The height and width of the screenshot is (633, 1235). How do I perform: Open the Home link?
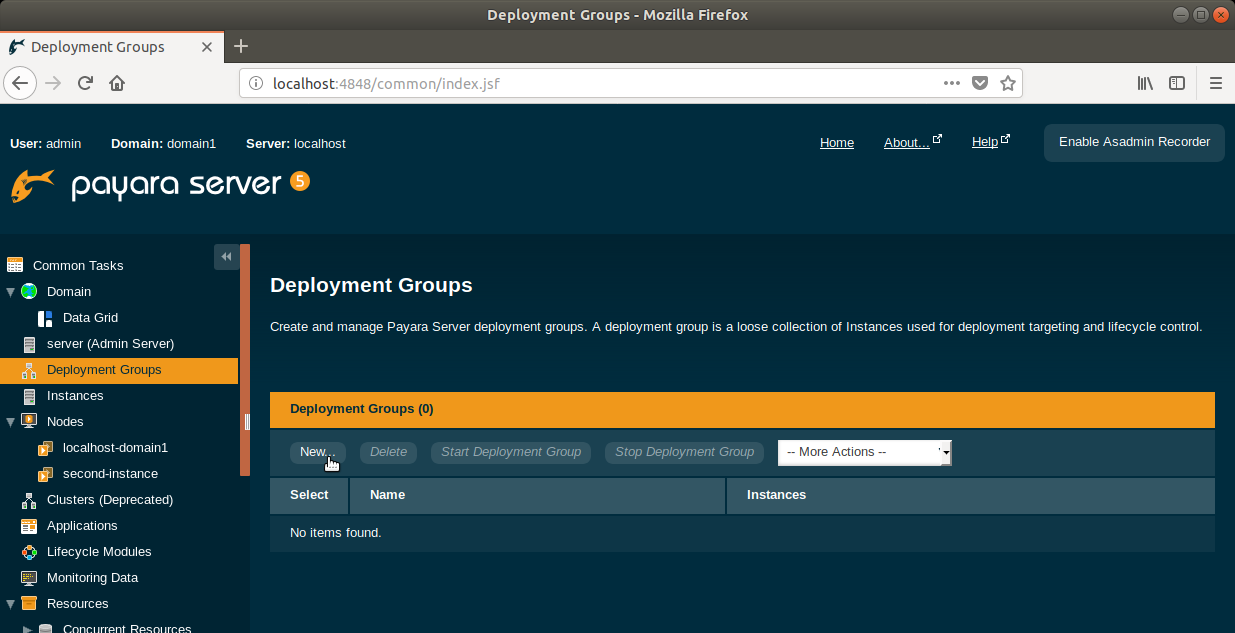(837, 143)
